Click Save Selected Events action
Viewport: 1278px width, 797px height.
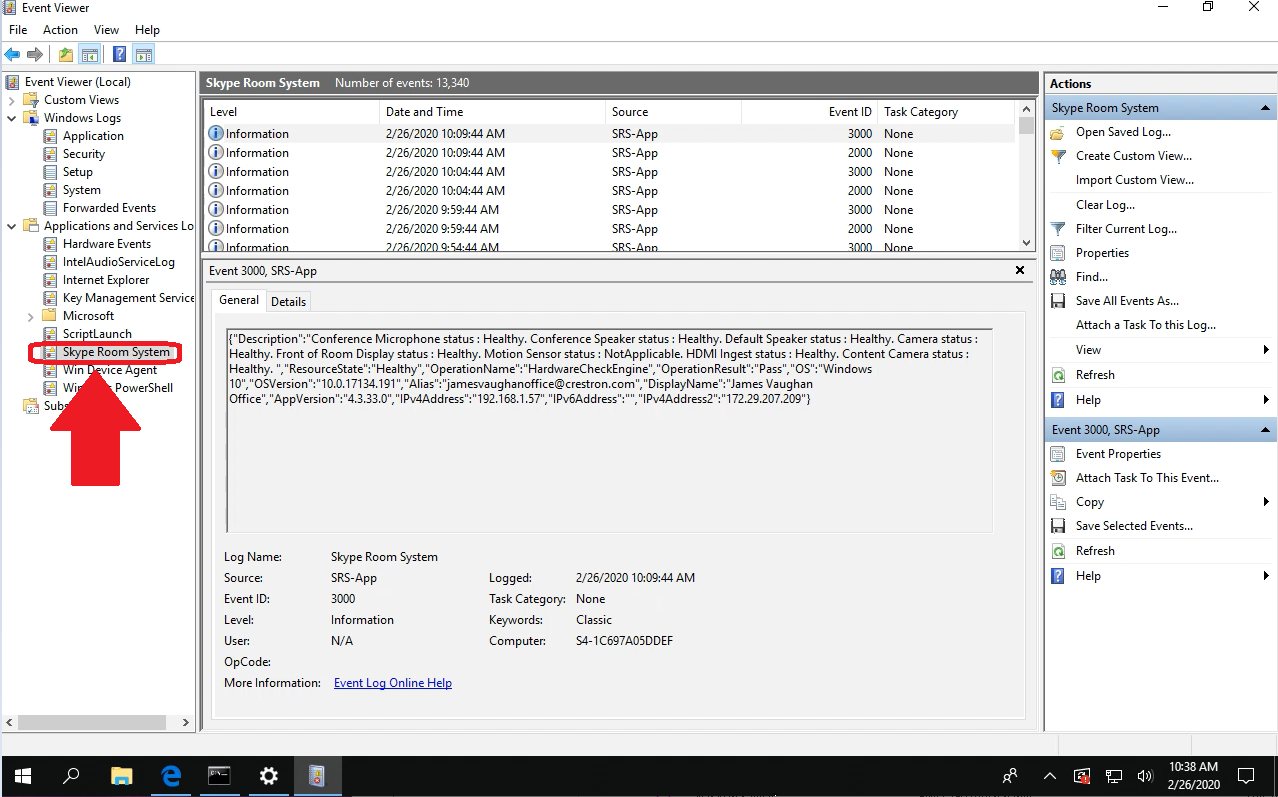[x=1134, y=526]
